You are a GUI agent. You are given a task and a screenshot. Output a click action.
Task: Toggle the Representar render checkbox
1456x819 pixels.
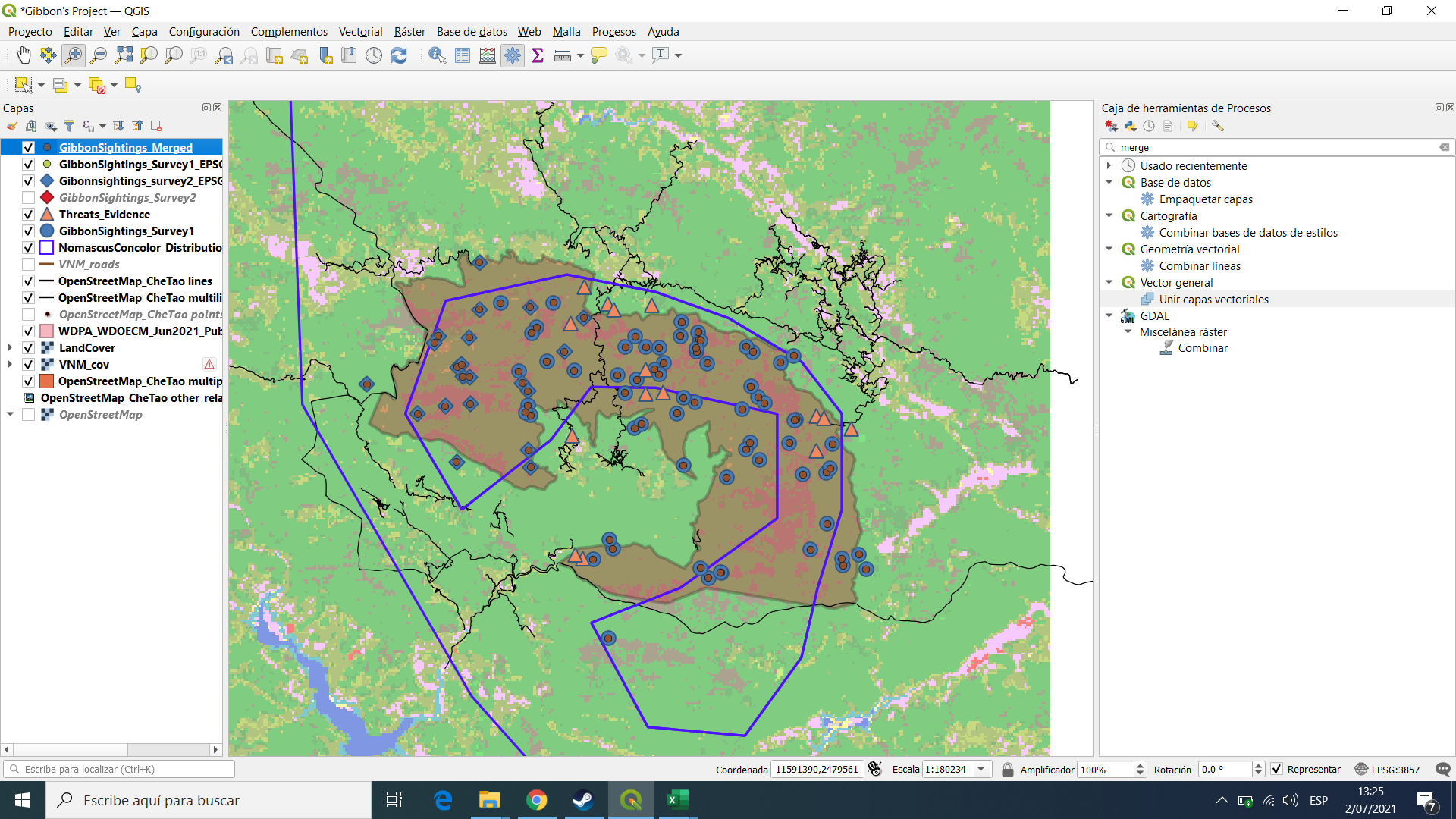pos(1277,769)
